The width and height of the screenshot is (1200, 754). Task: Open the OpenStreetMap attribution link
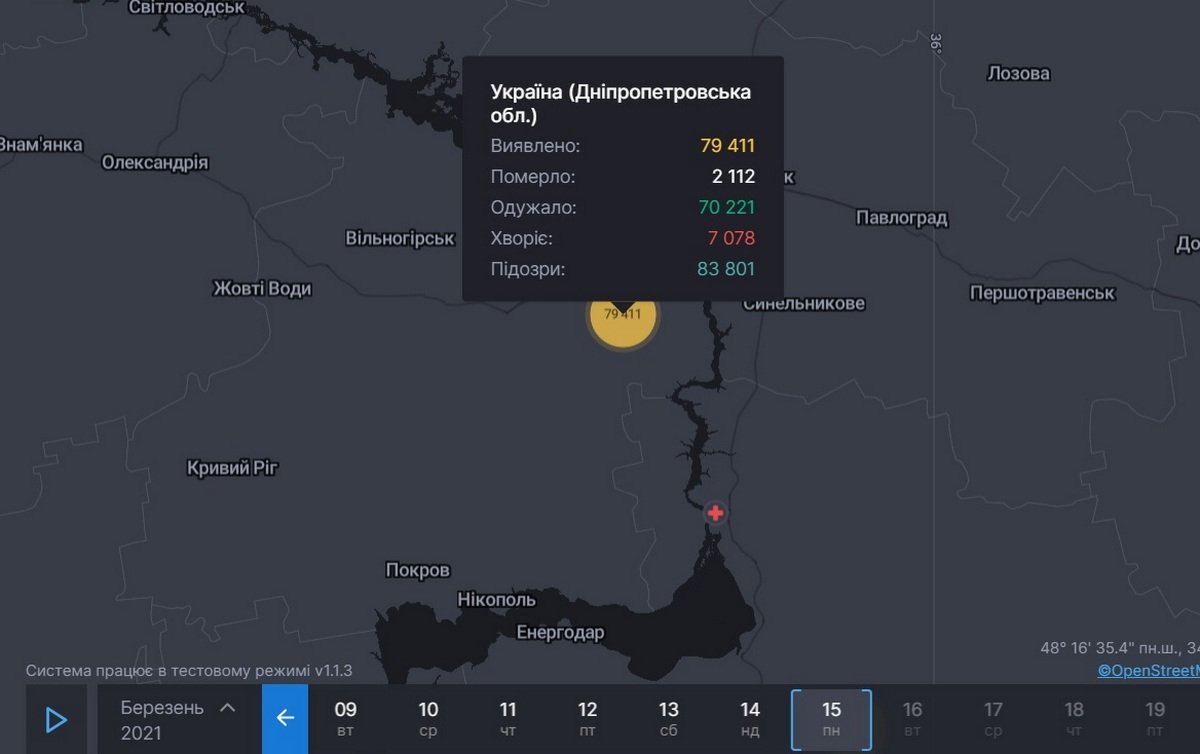pyautogui.click(x=1148, y=671)
